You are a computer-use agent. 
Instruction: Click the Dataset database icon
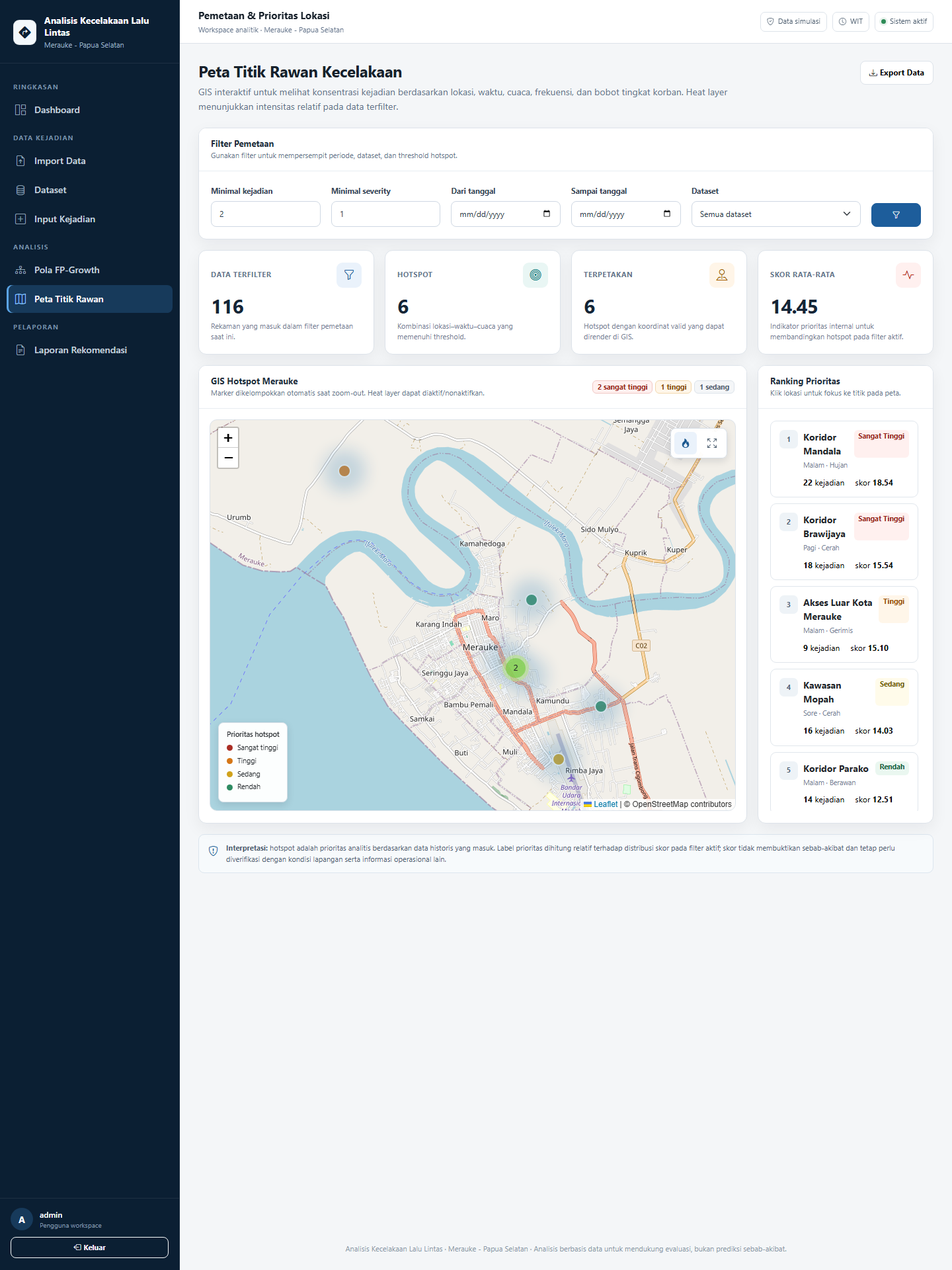click(20, 190)
